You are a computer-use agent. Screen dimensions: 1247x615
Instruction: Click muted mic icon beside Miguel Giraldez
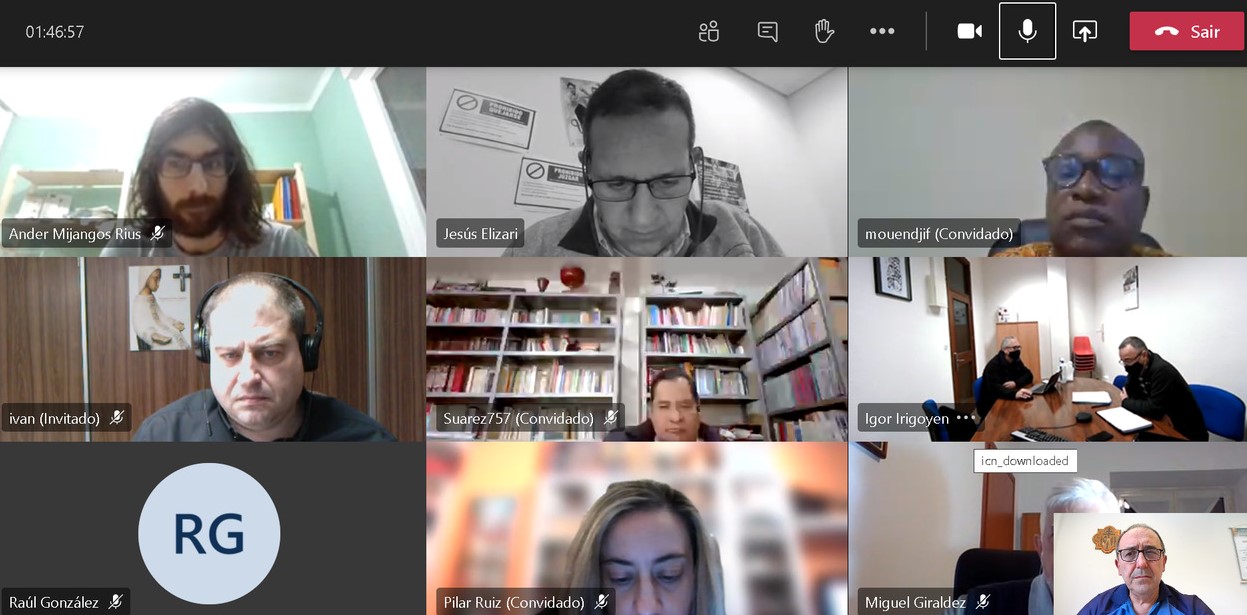(983, 602)
